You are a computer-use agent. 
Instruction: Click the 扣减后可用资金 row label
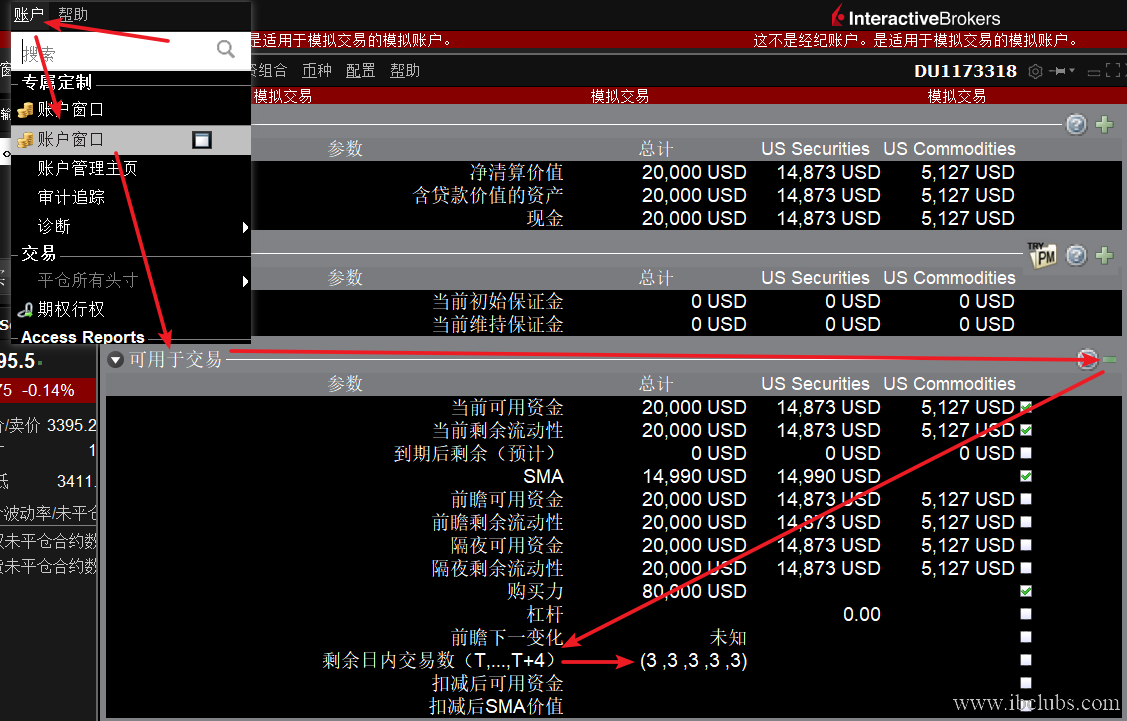click(x=497, y=684)
